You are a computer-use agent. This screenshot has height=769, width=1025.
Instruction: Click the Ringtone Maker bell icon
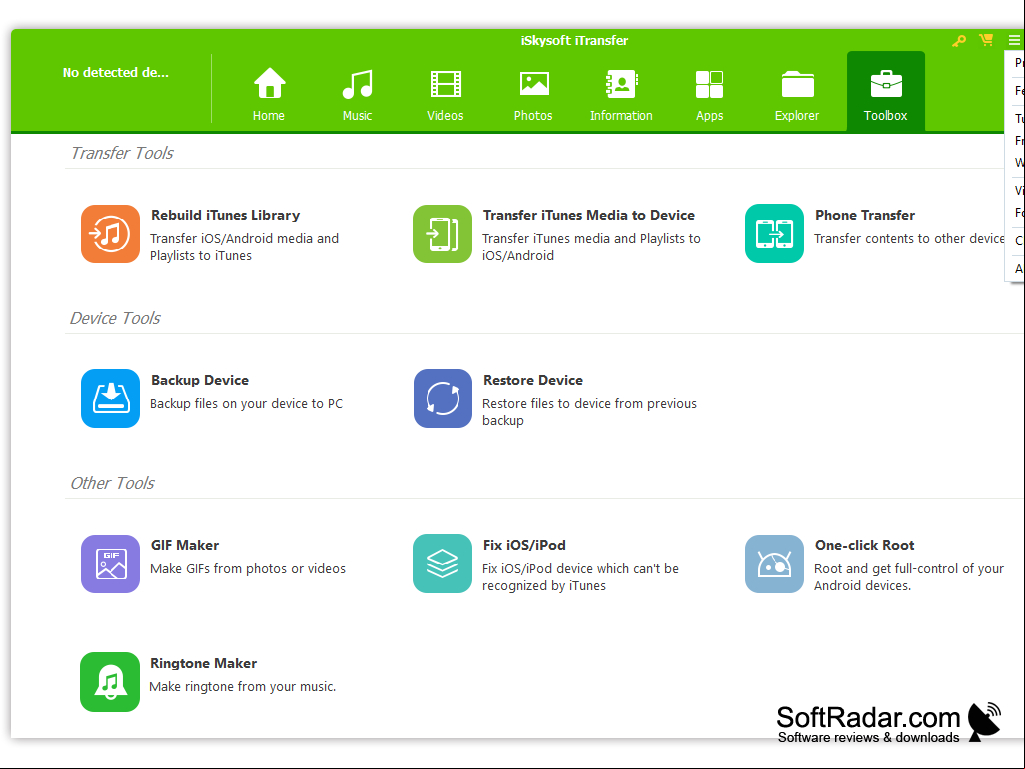click(110, 682)
